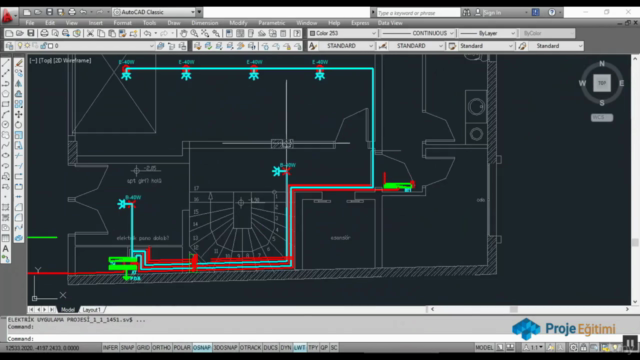Select the Ellipse draw tool
This screenshot has height=360, width=640.
(6, 156)
